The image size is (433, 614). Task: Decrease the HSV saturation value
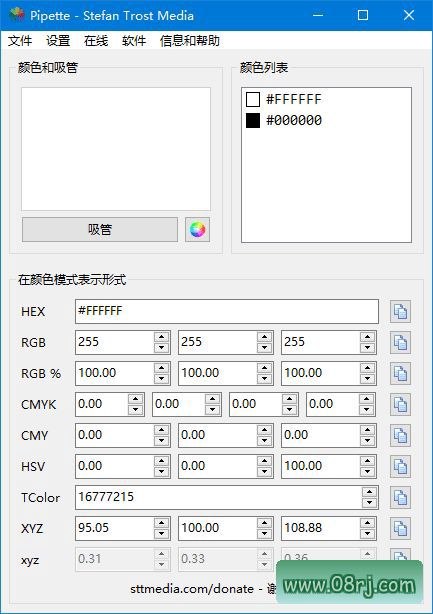click(265, 471)
